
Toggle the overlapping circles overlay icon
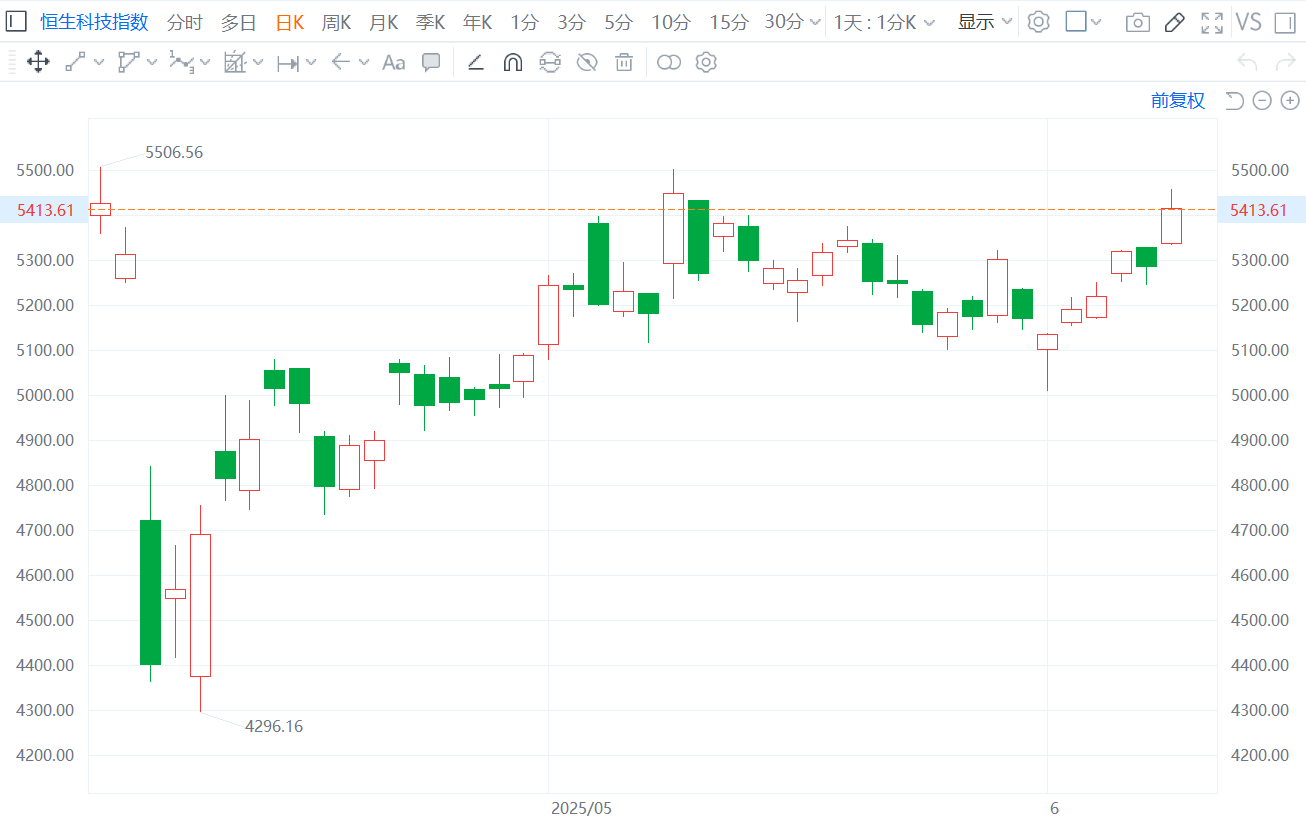pyautogui.click(x=669, y=62)
